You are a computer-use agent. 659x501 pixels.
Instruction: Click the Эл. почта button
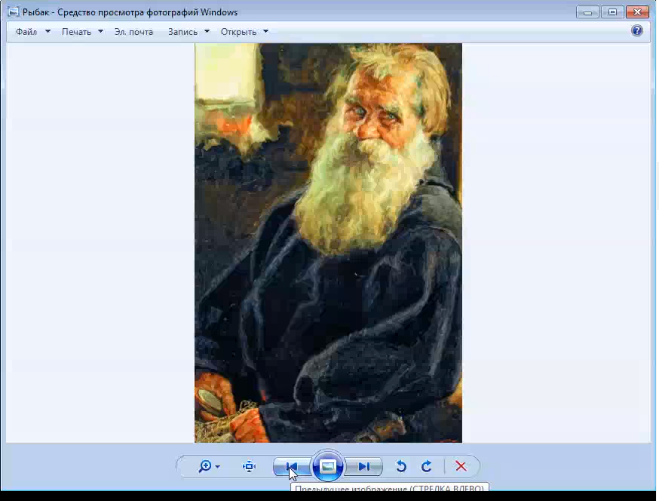tap(134, 32)
